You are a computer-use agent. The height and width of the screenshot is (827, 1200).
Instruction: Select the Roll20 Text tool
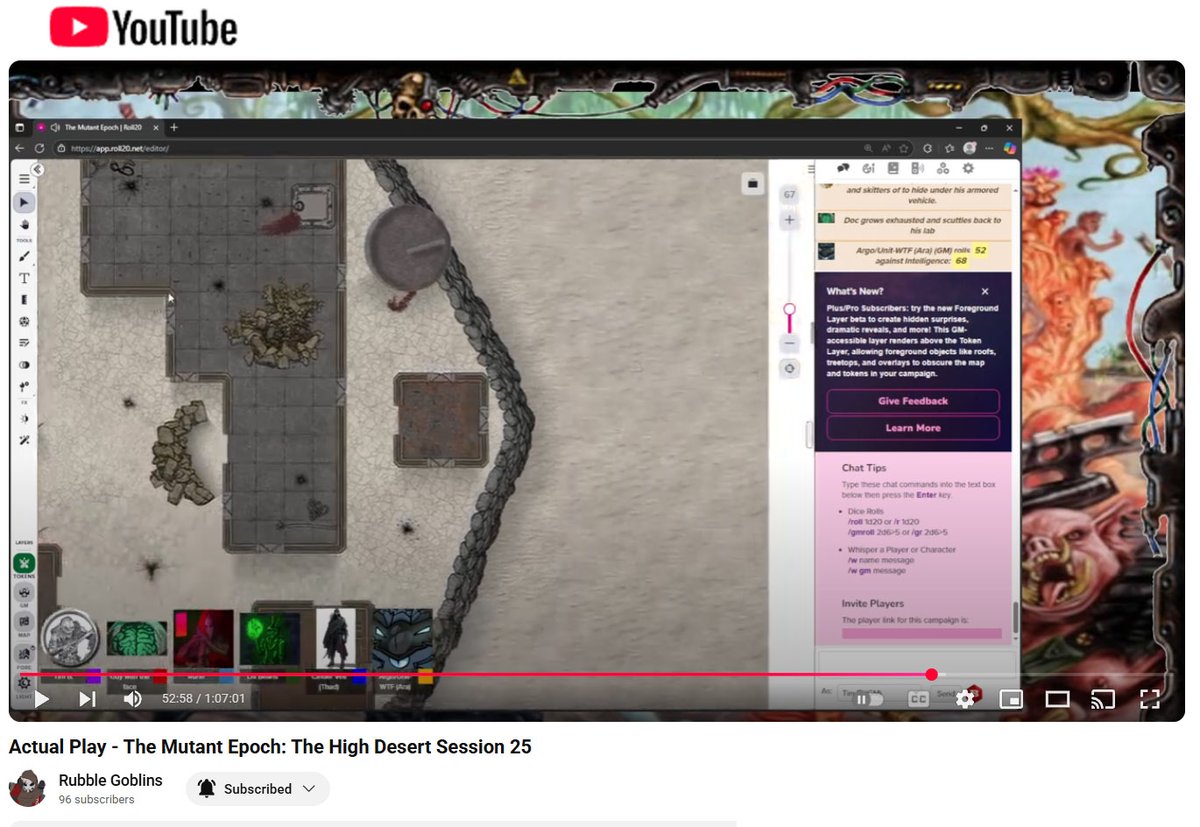point(24,278)
